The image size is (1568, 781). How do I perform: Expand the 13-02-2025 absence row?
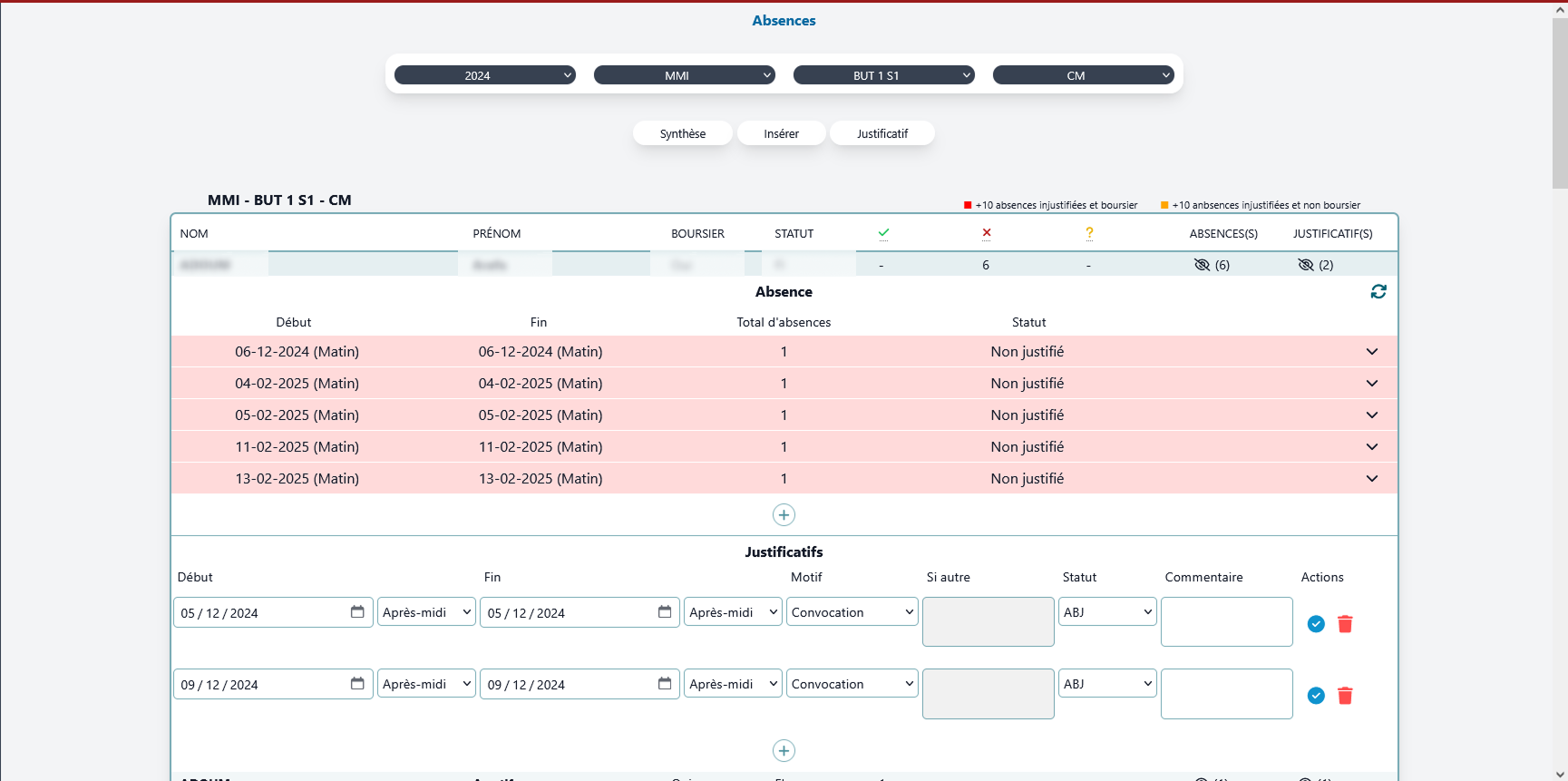[x=1372, y=479]
